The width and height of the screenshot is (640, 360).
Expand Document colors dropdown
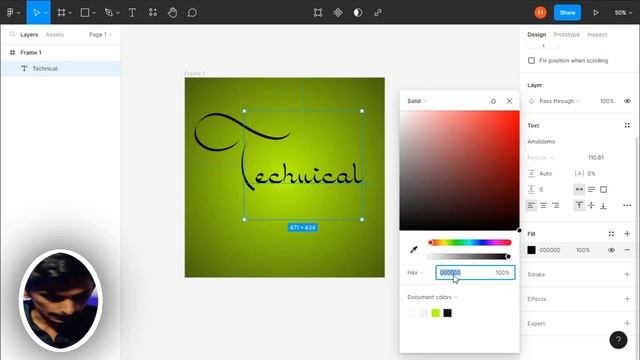432,297
